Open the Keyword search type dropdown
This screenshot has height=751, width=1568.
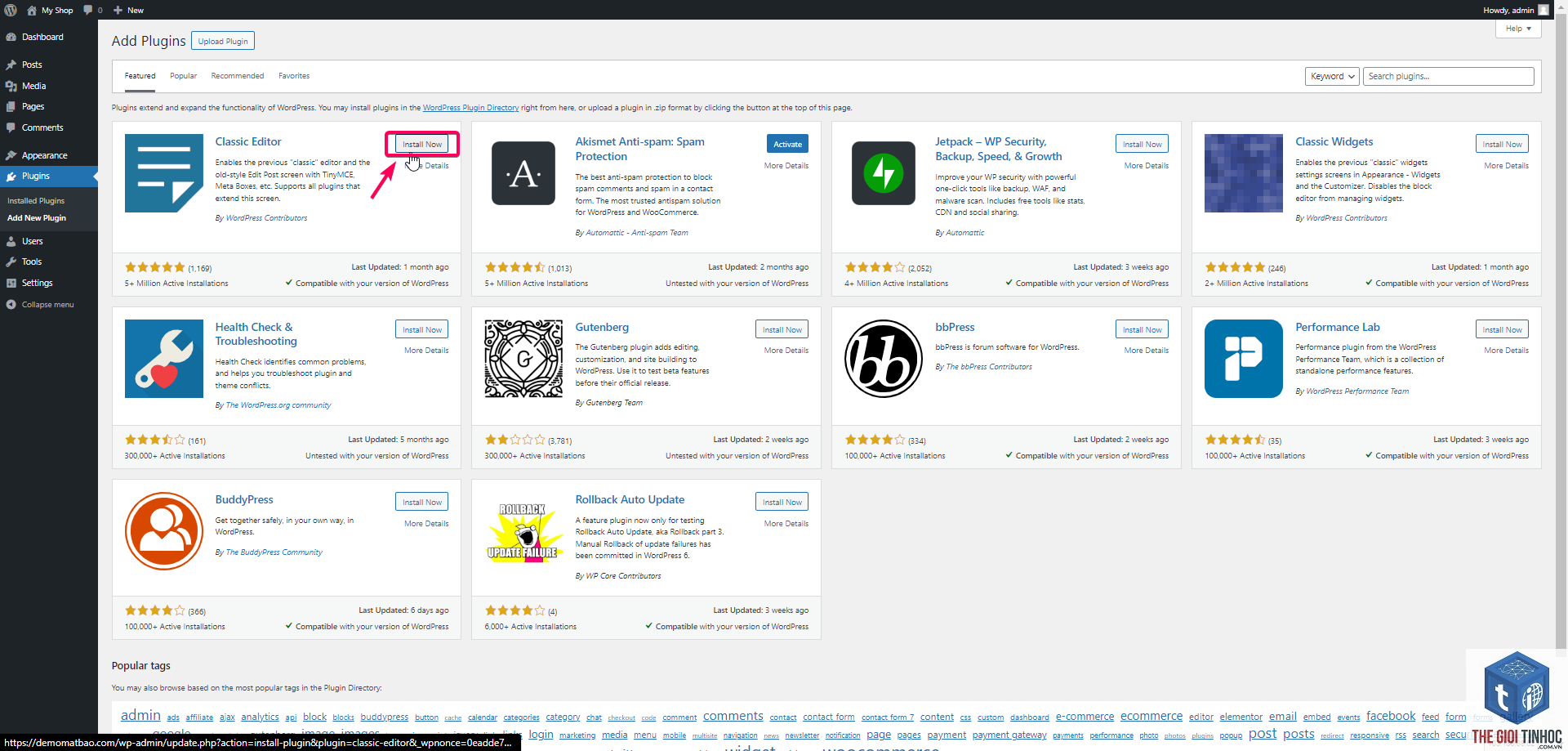pos(1332,76)
